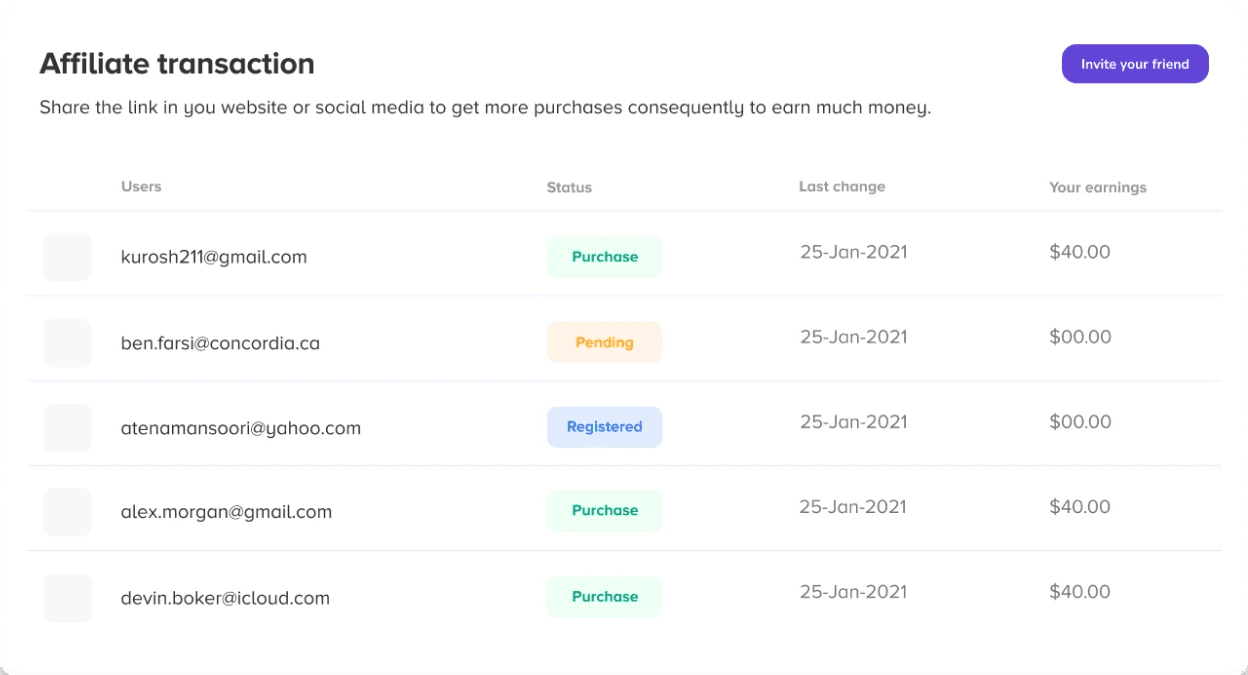
Task: Click the Pending status badge
Action: (x=604, y=342)
